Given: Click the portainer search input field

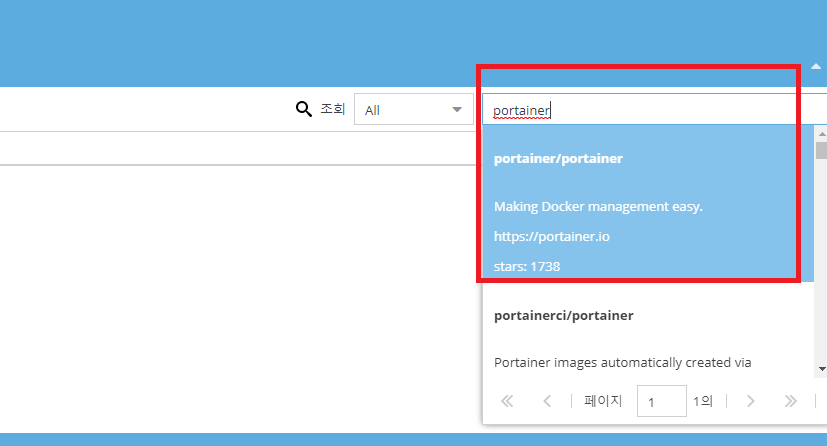Looking at the screenshot, I should coord(654,110).
